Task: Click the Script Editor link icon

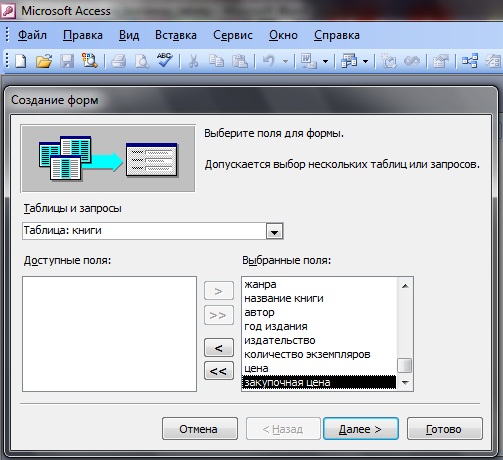Action: point(412,61)
